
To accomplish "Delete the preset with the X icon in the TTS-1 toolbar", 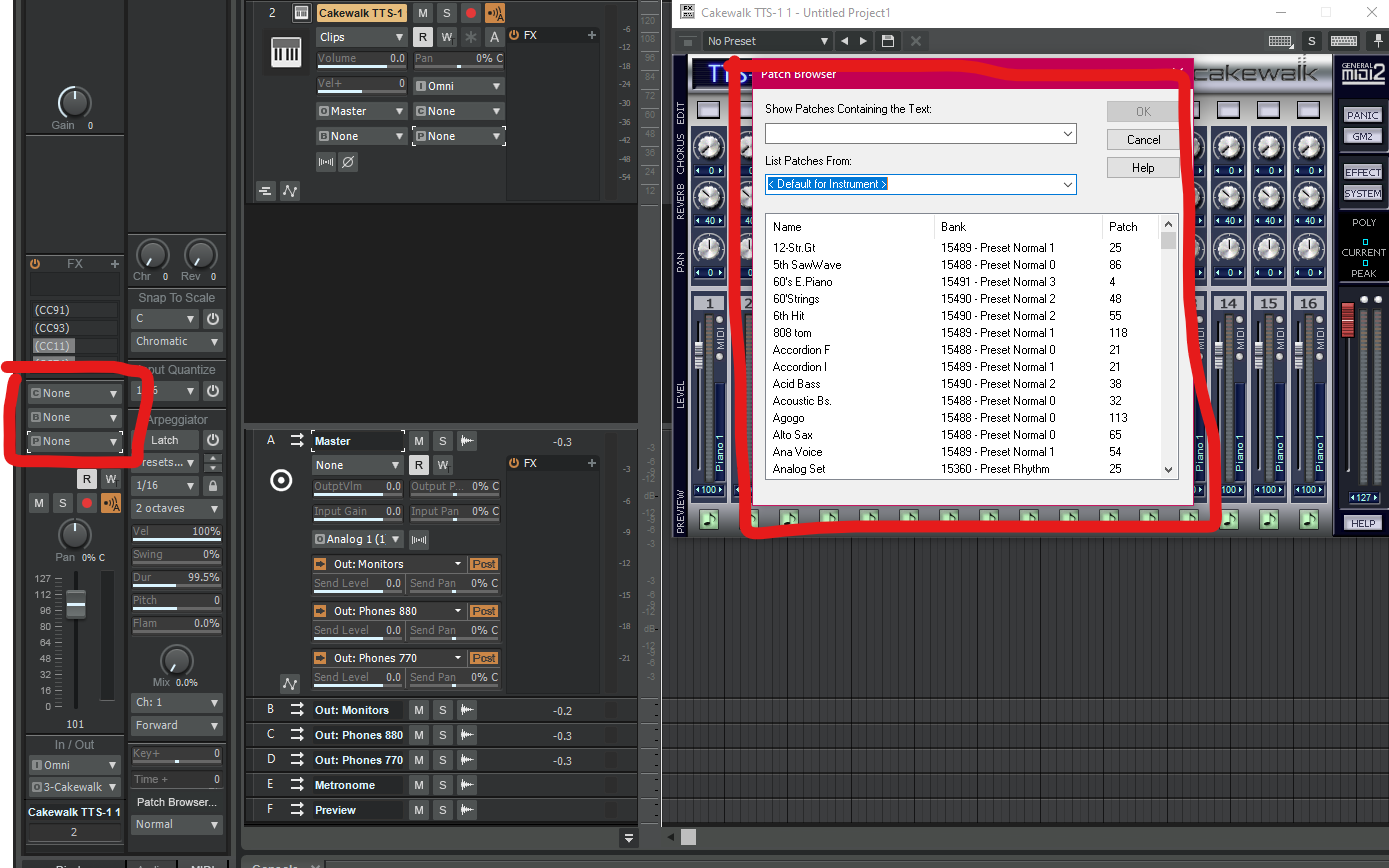I will tap(915, 41).
